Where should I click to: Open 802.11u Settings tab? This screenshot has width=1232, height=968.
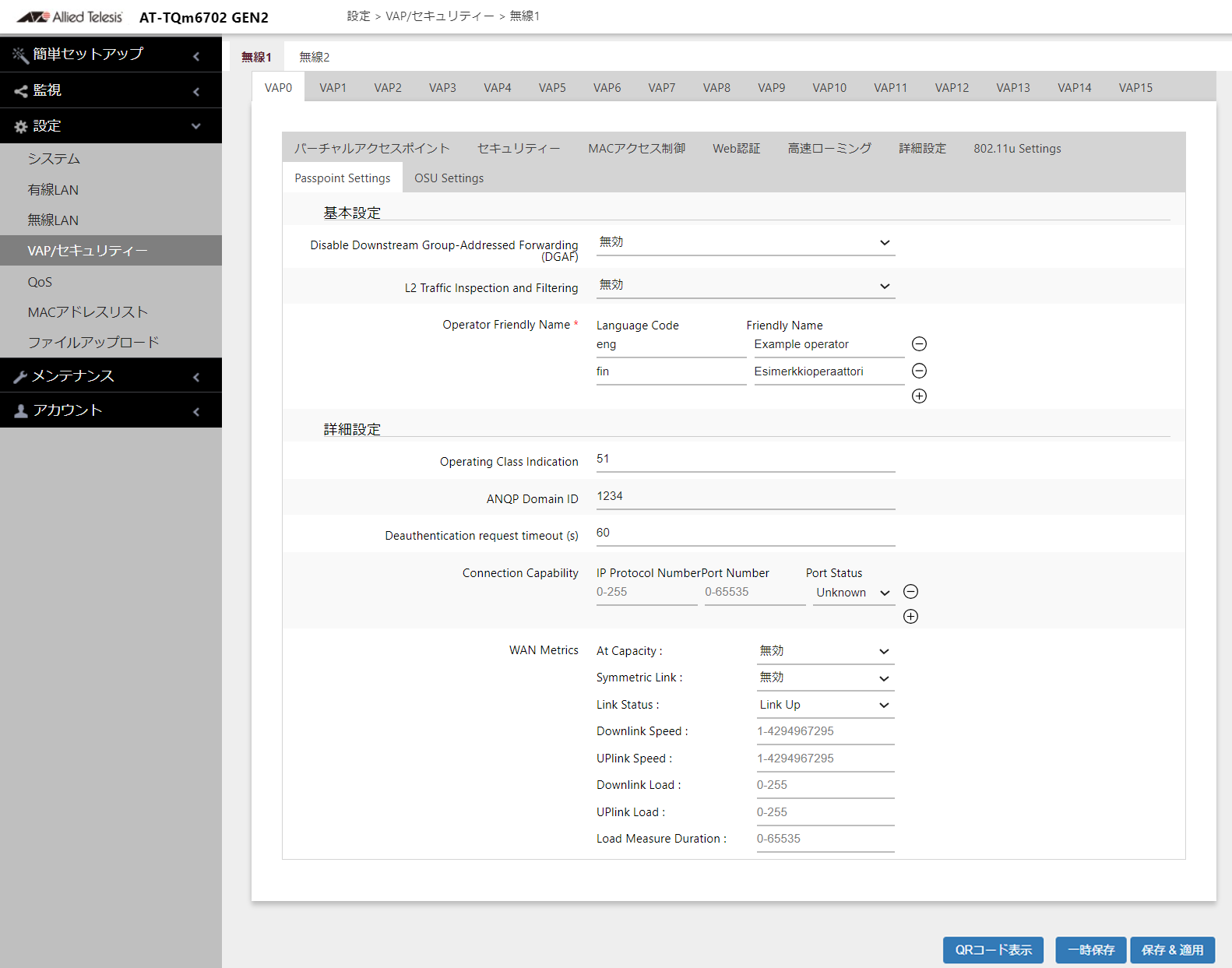1017,148
